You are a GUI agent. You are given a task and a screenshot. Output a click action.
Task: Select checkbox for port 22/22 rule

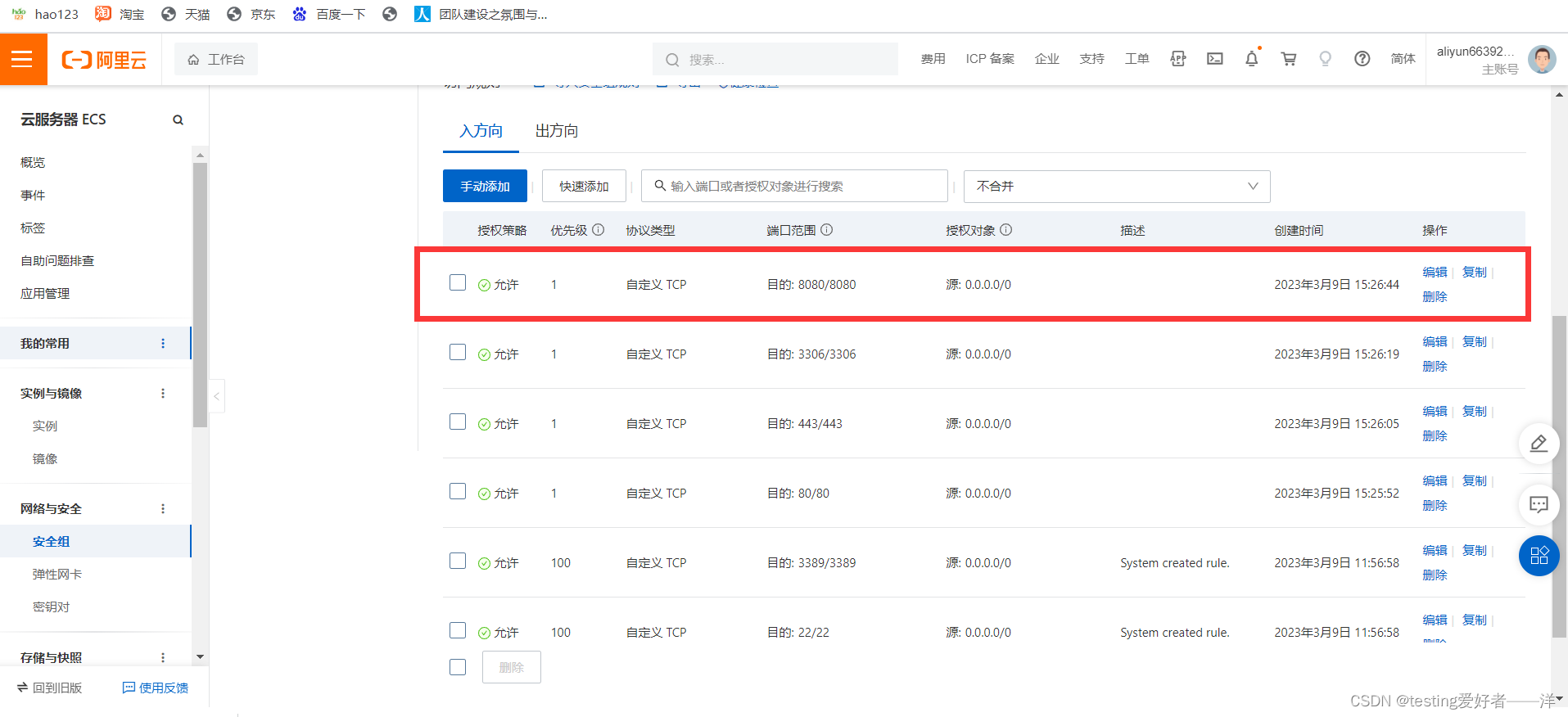[458, 631]
